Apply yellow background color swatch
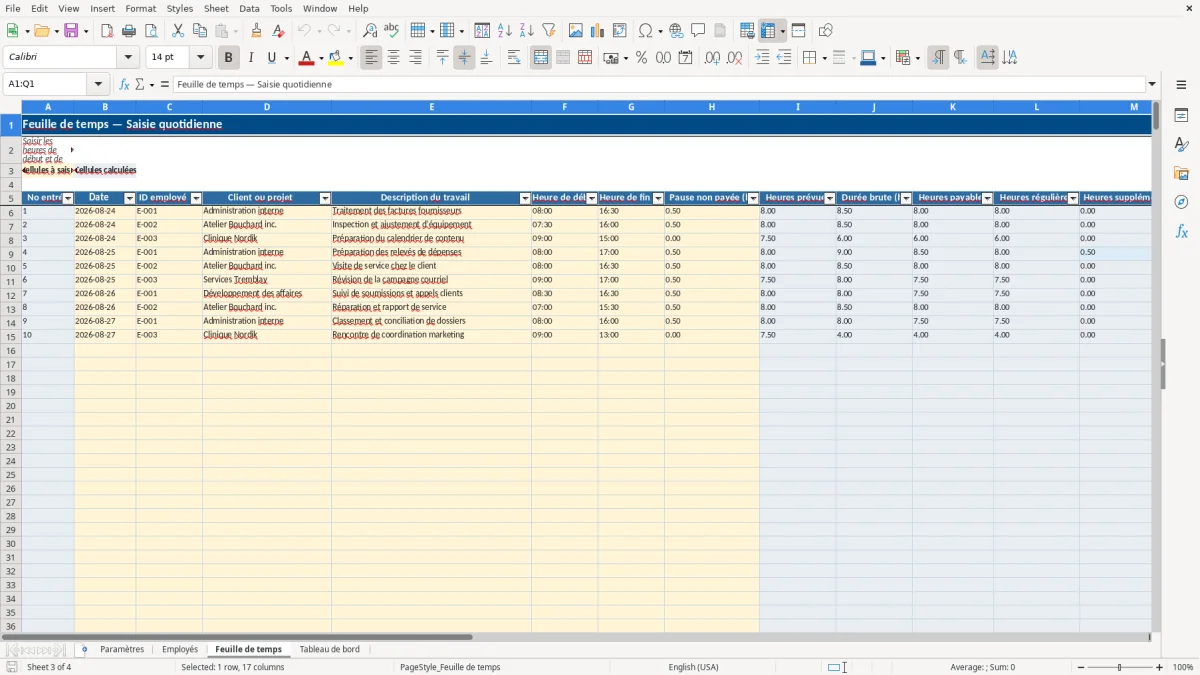The width and height of the screenshot is (1200, 675). coord(337,58)
